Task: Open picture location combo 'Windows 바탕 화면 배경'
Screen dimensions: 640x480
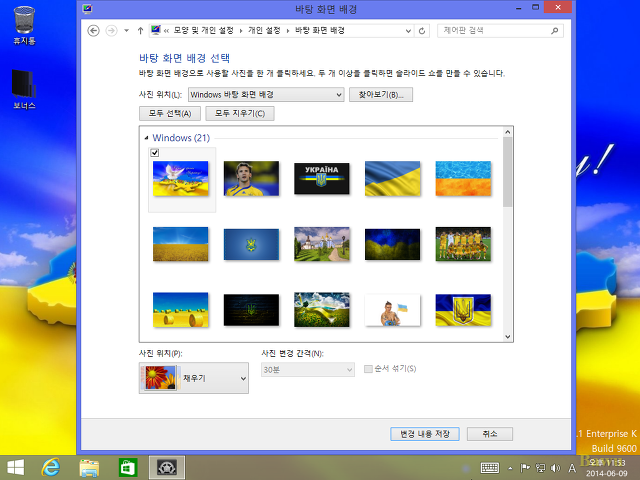Action: (x=266, y=95)
